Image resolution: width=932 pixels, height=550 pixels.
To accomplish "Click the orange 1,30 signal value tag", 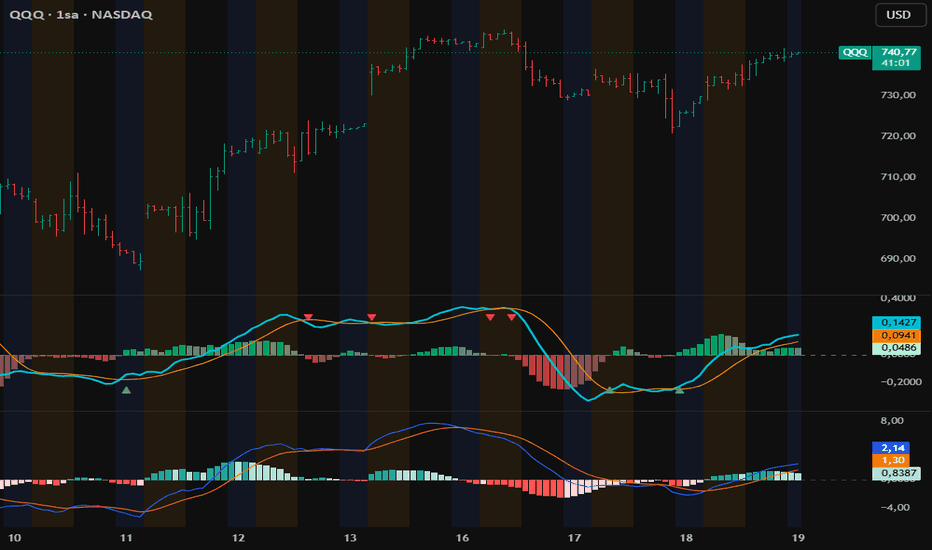I will [x=891, y=460].
